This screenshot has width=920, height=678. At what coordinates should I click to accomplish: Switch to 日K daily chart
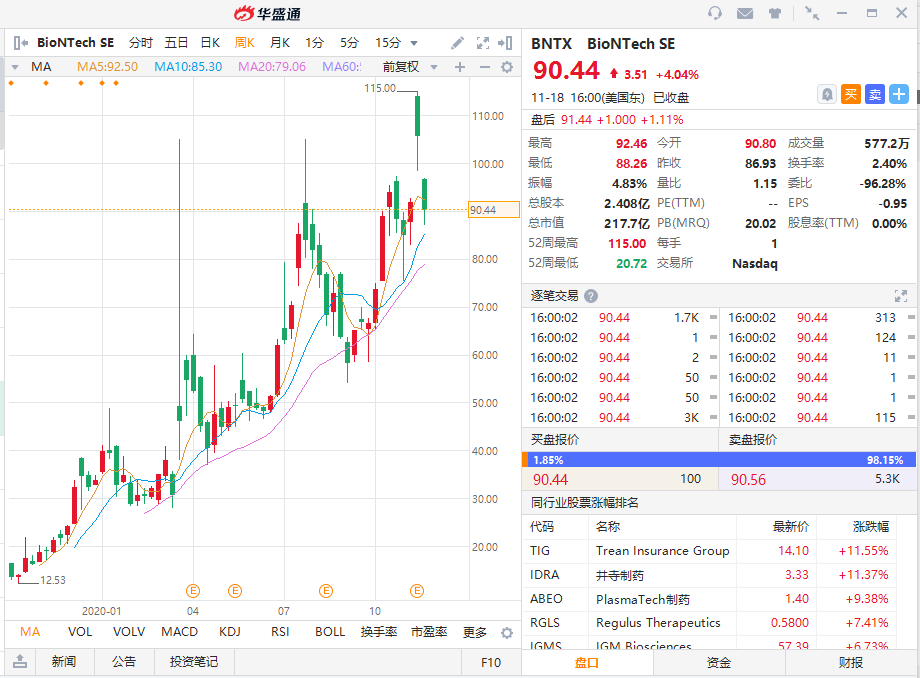coord(210,43)
